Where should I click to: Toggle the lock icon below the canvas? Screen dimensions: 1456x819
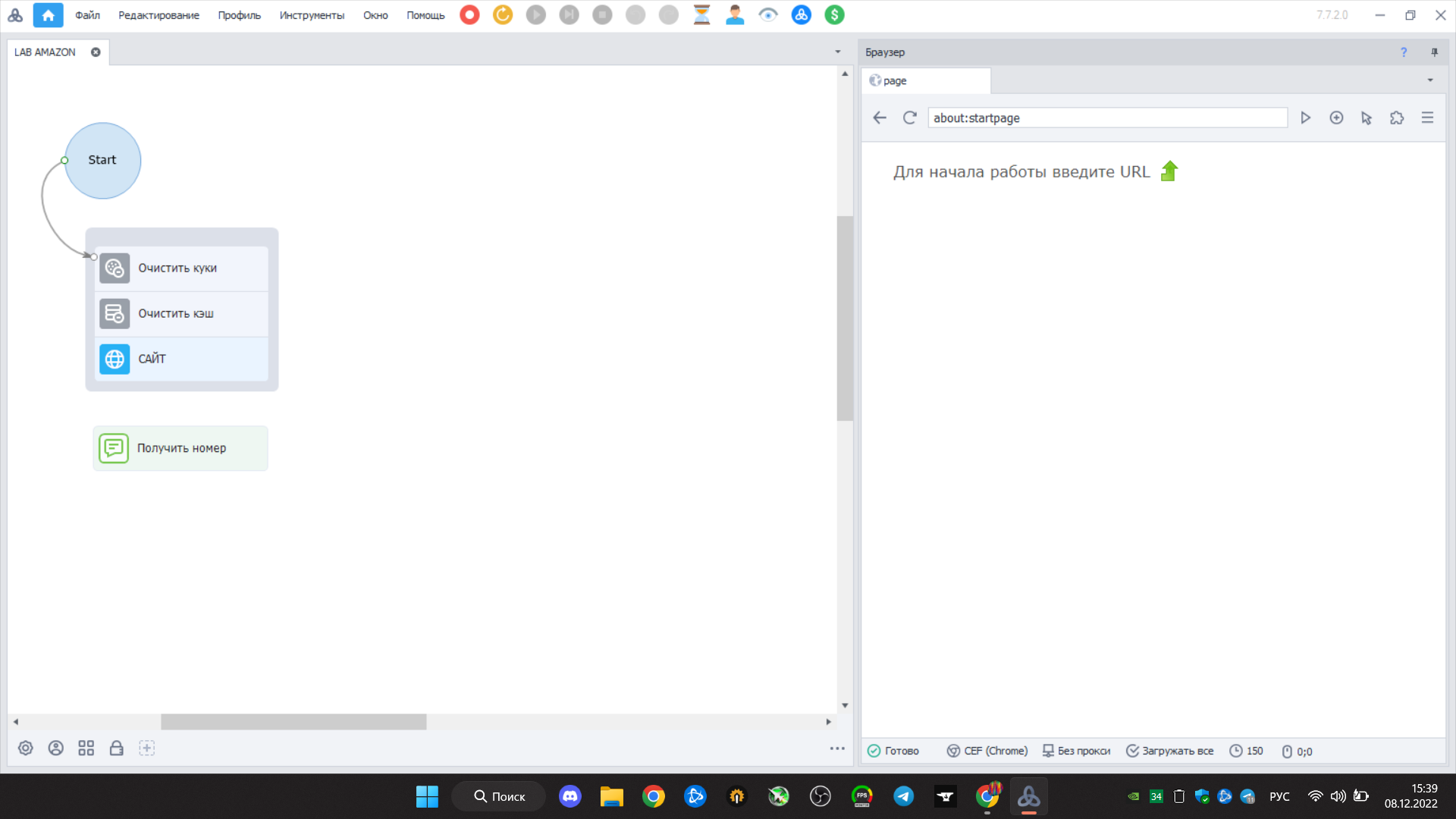click(x=116, y=748)
